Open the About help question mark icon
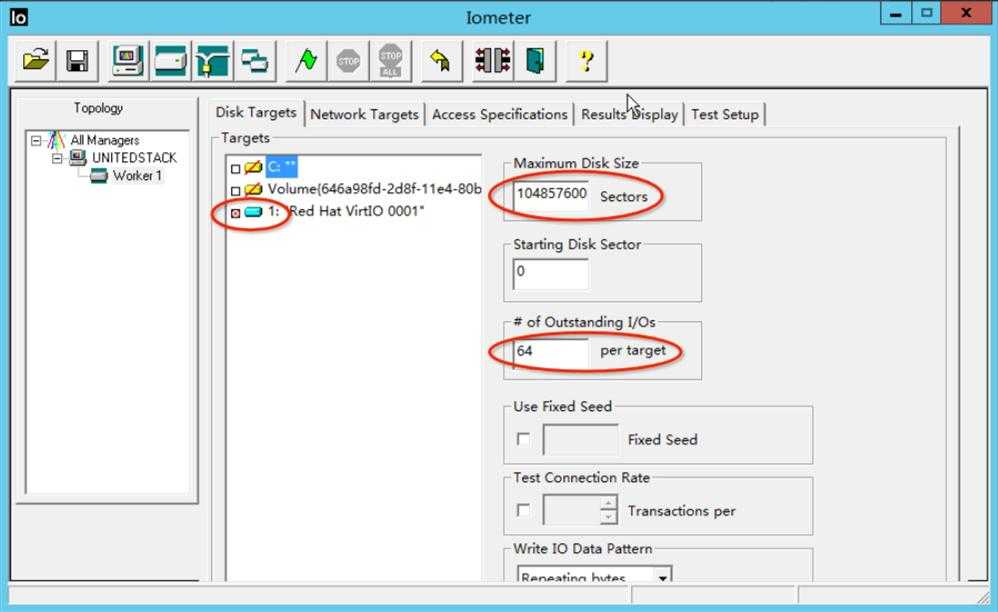Screen dimensions: 998x612 tap(586, 62)
